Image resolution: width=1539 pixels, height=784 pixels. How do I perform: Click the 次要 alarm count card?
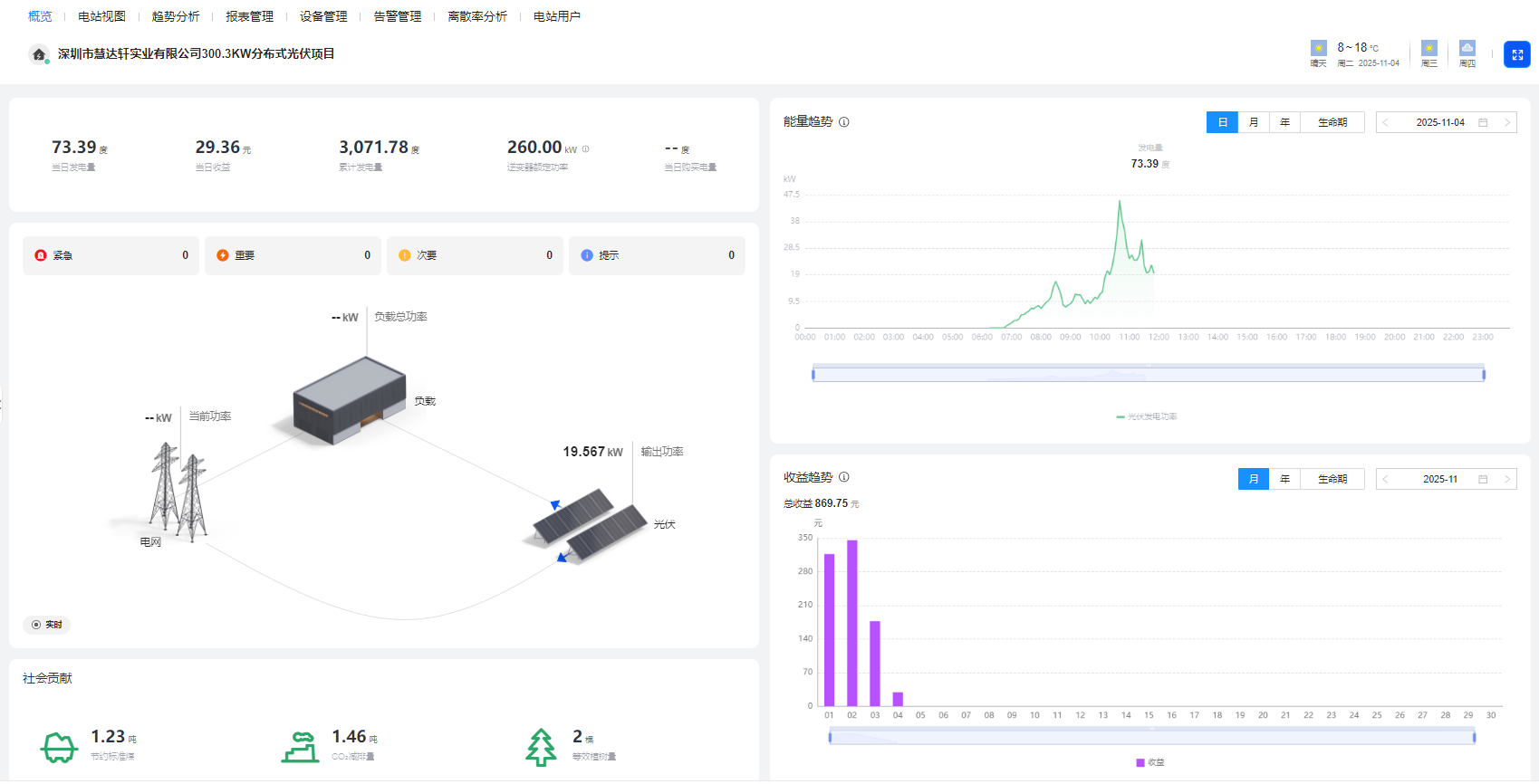coord(475,255)
